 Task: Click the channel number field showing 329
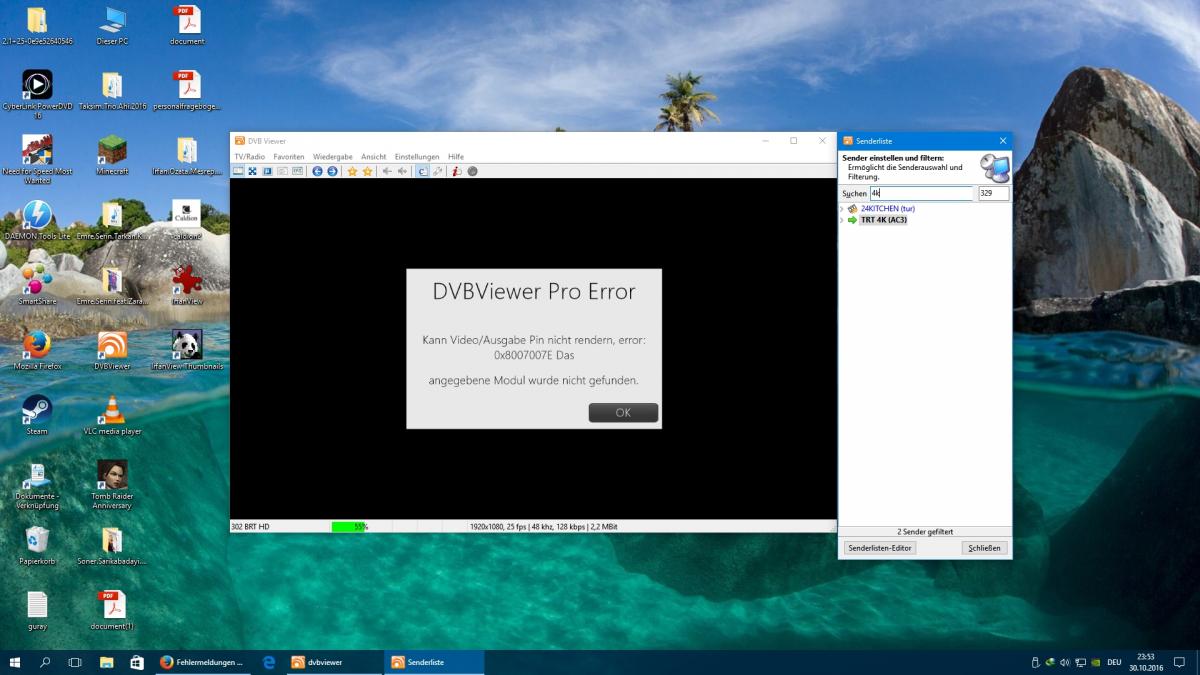994,193
